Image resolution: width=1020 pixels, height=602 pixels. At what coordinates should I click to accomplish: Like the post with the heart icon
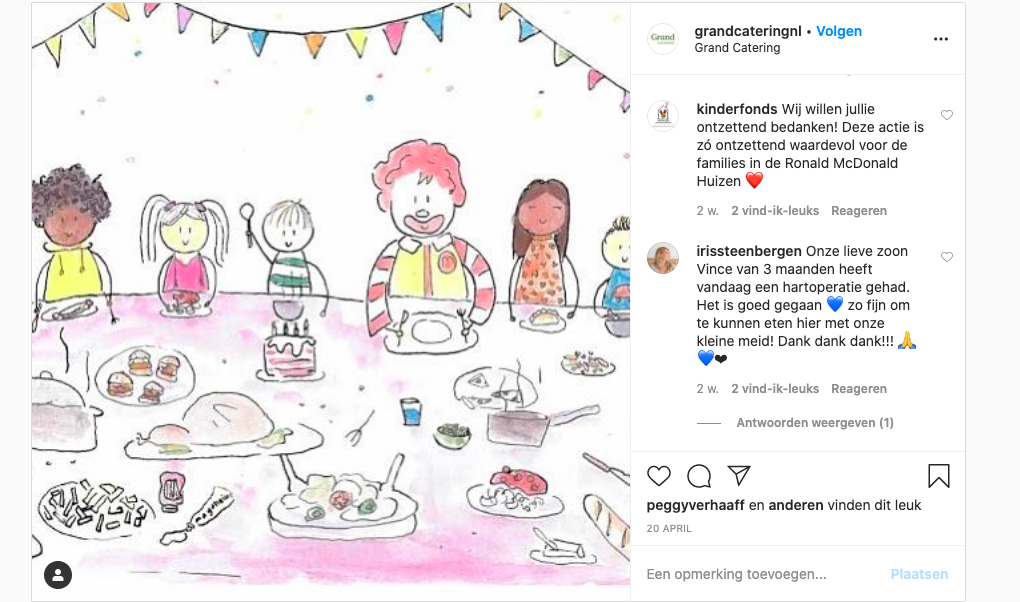[658, 476]
